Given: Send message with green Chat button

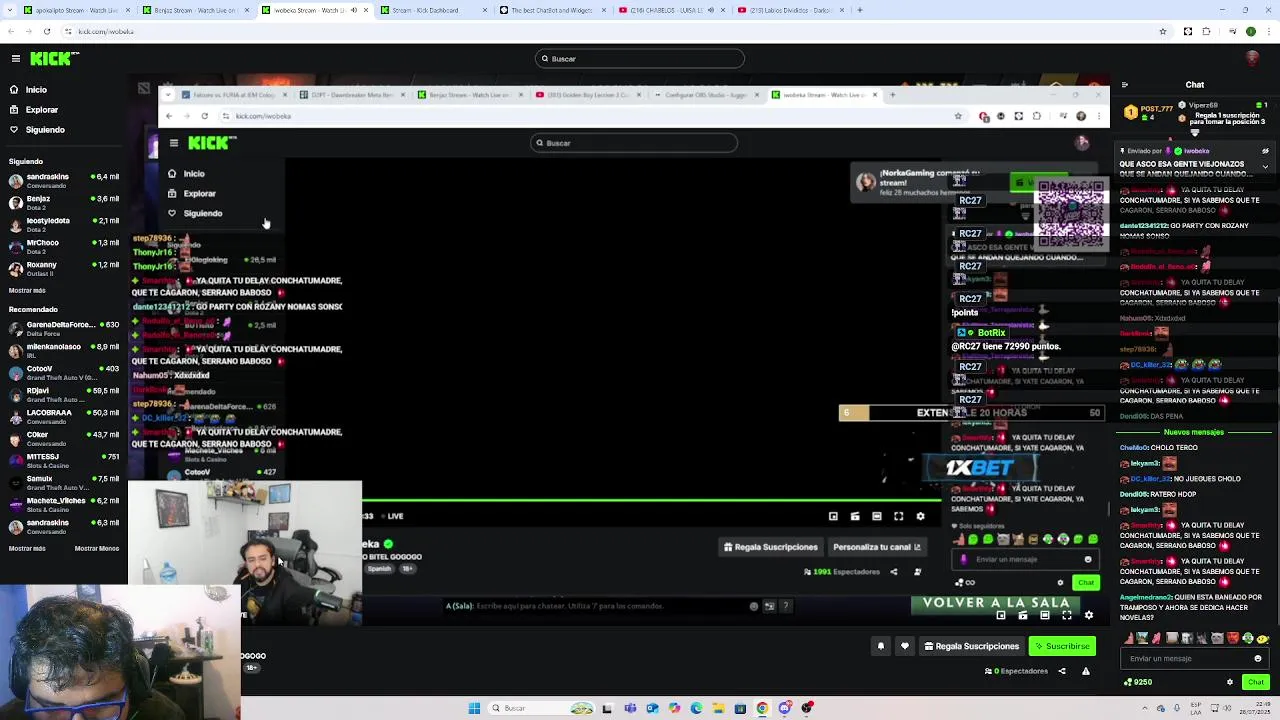Looking at the screenshot, I should coord(1256,682).
